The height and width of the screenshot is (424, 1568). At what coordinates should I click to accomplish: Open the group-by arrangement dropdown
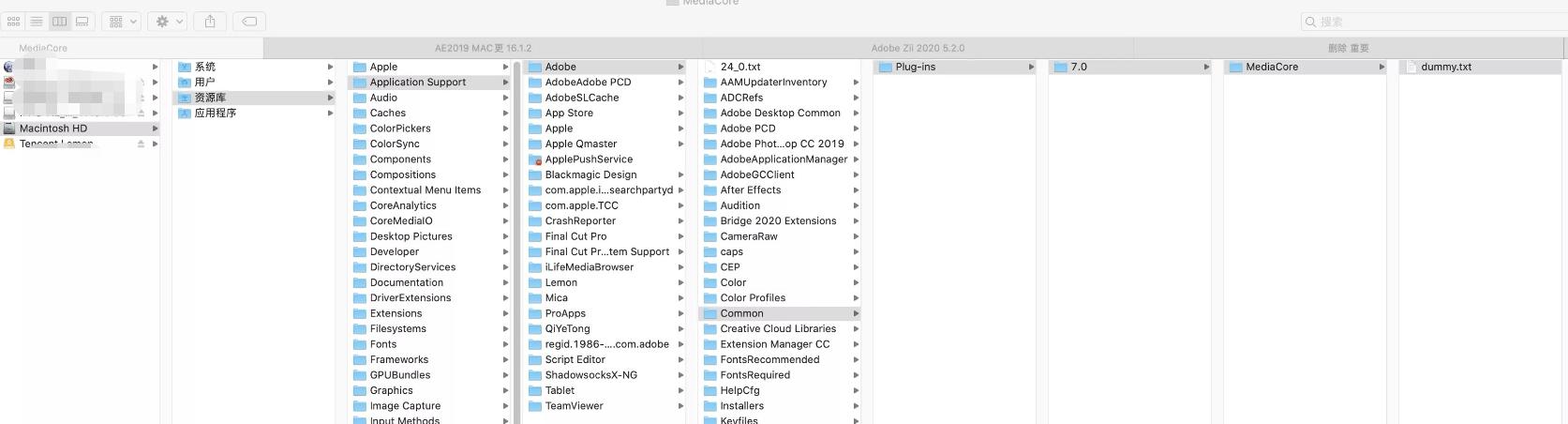tap(121, 21)
